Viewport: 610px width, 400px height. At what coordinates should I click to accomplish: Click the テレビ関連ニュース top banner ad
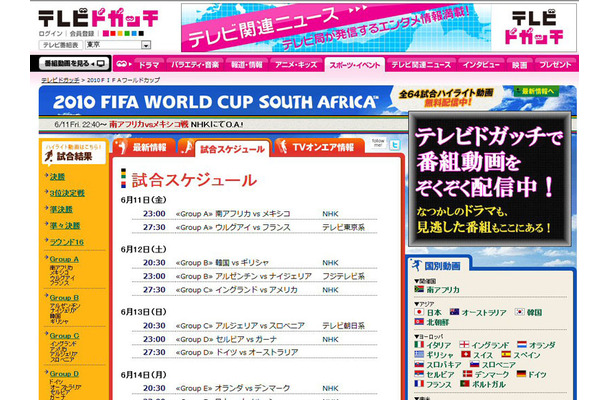click(x=379, y=28)
